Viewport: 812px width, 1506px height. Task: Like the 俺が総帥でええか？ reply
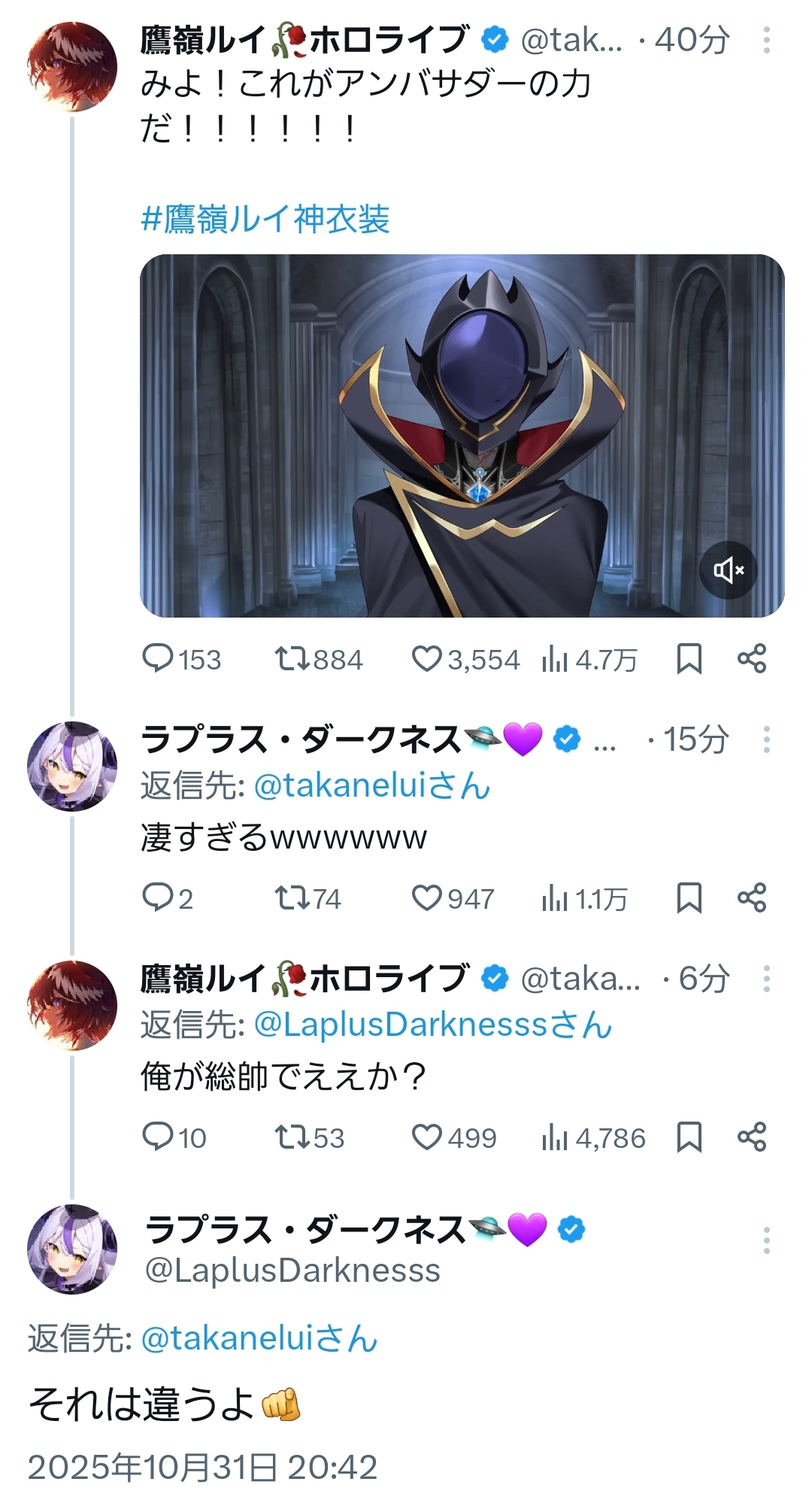pos(426,1137)
